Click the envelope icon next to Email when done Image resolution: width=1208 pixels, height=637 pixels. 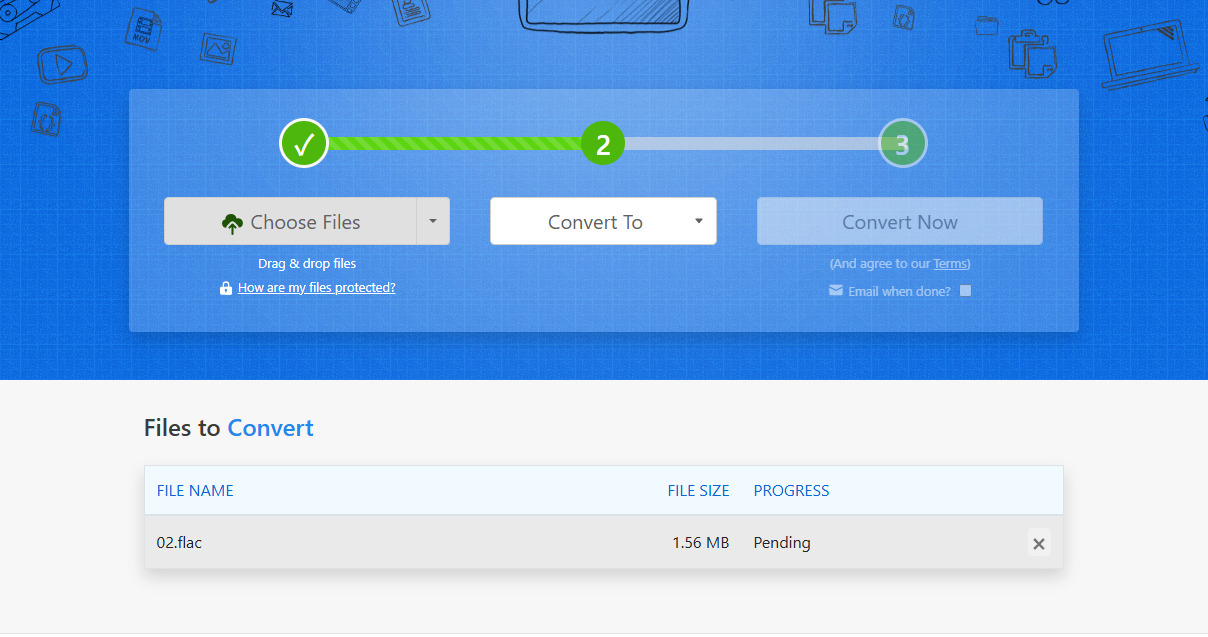tap(836, 291)
